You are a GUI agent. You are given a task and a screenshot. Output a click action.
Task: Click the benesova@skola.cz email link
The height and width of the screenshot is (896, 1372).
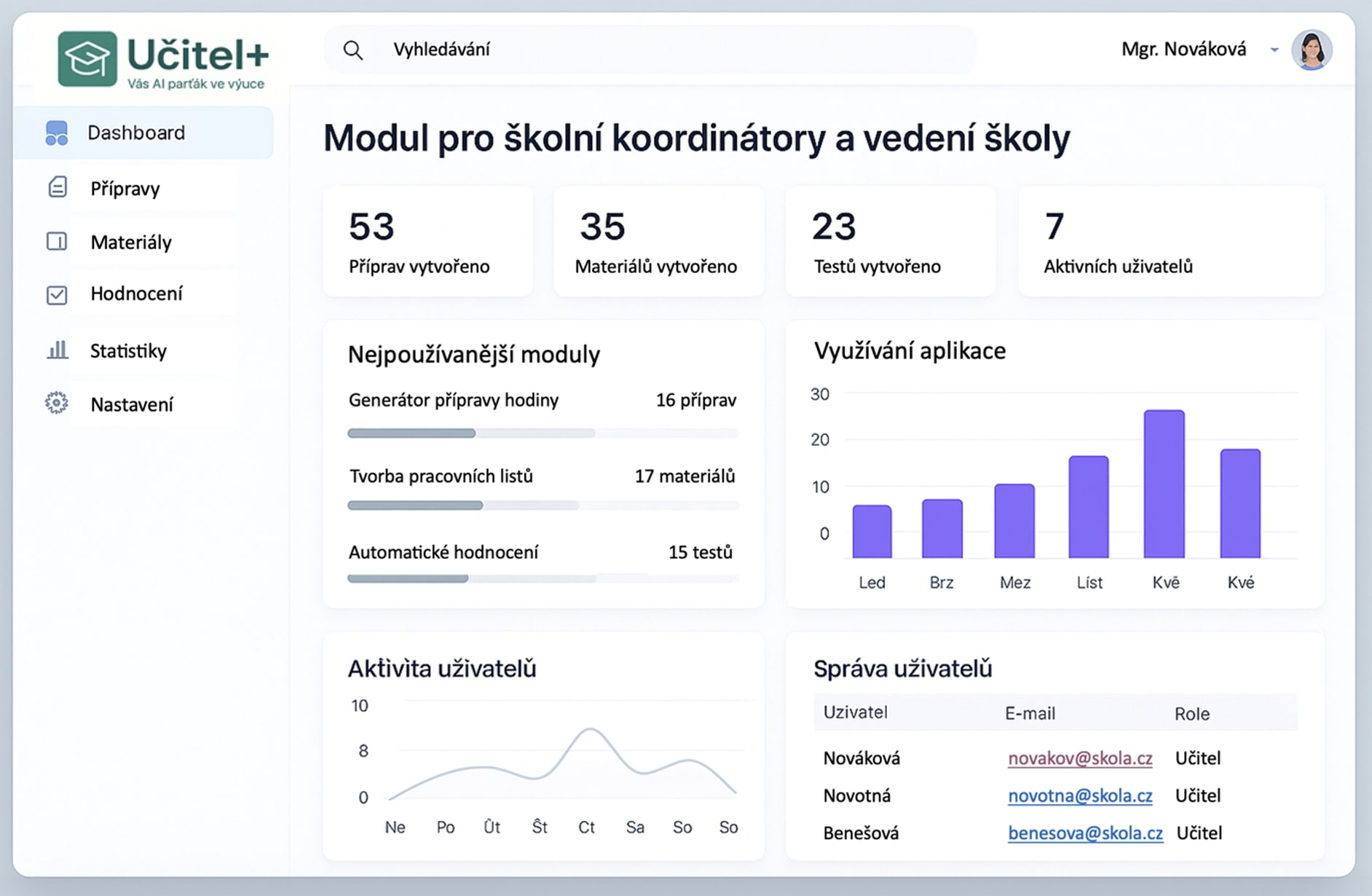click(x=1085, y=833)
